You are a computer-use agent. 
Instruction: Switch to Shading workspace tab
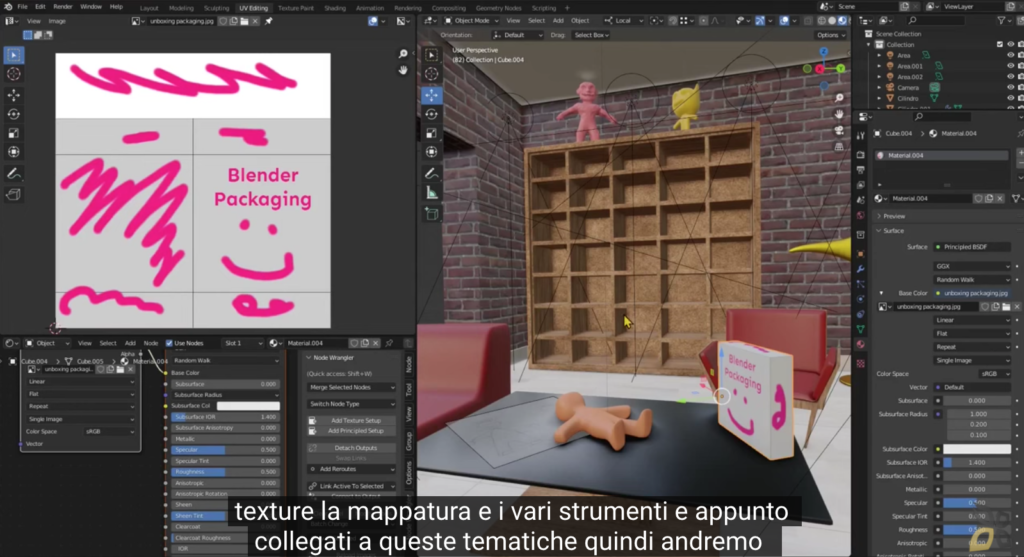click(x=335, y=8)
